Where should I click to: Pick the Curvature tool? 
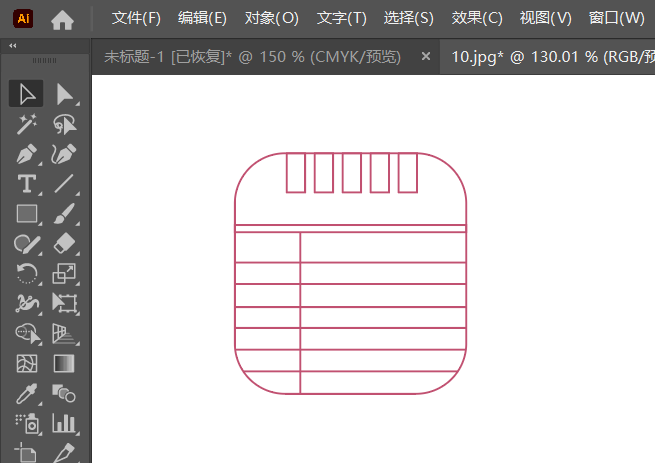(64, 154)
